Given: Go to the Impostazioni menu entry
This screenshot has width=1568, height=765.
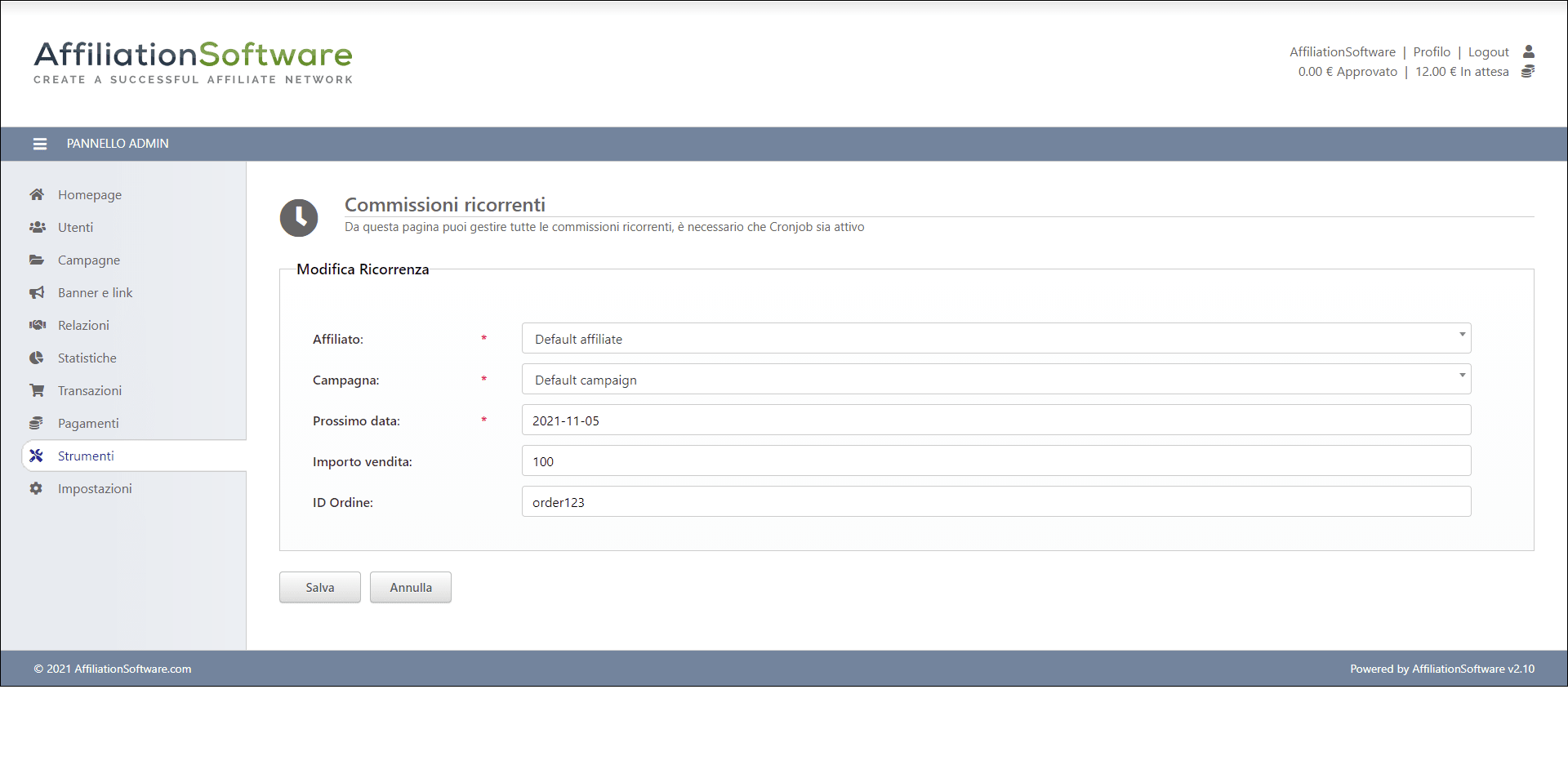Looking at the screenshot, I should pyautogui.click(x=95, y=488).
